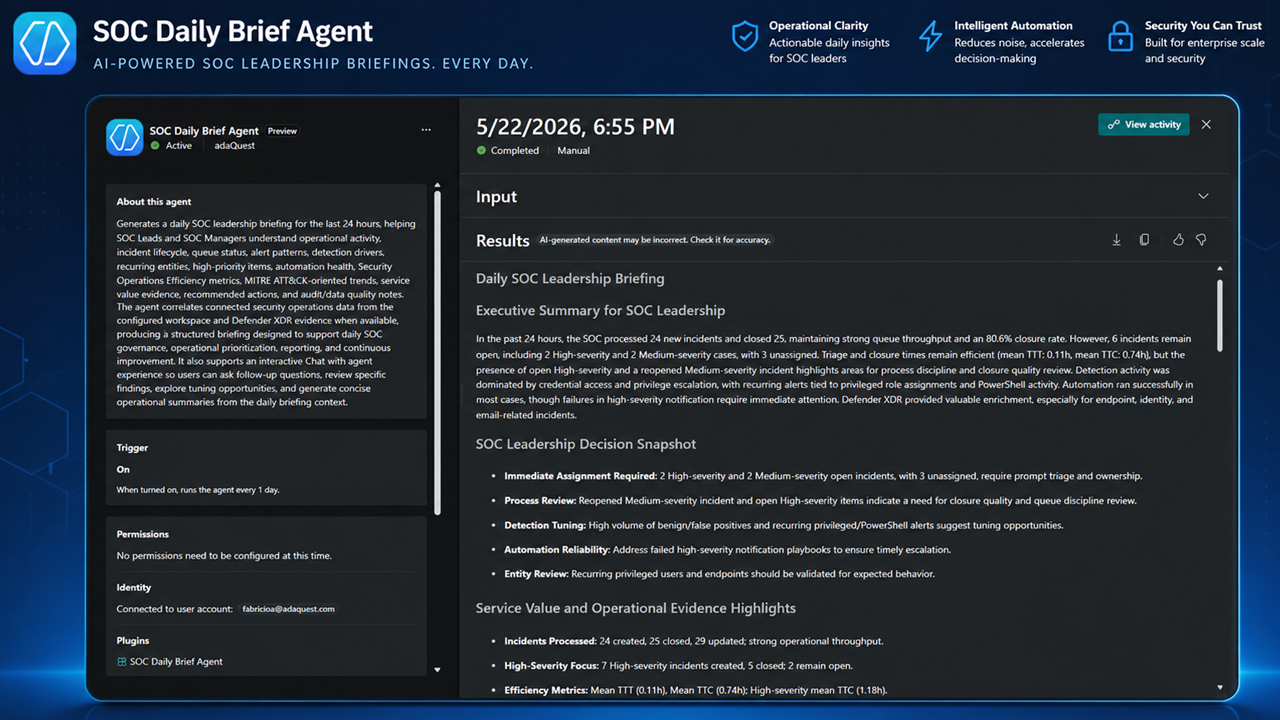The height and width of the screenshot is (720, 1280).
Task: Click the results pane scrollbar thumb
Action: point(1220,316)
